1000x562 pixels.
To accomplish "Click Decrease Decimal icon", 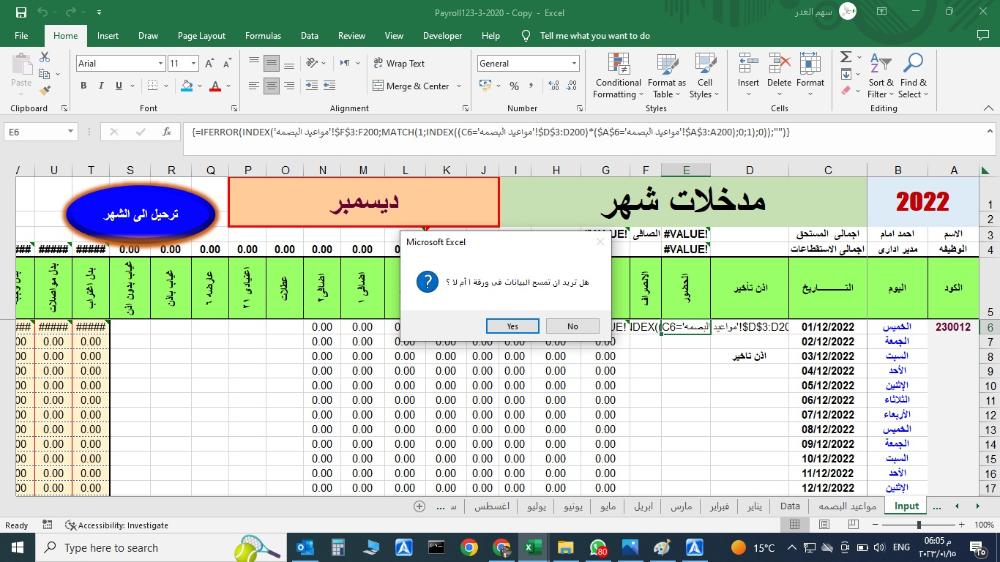I will 571,85.
